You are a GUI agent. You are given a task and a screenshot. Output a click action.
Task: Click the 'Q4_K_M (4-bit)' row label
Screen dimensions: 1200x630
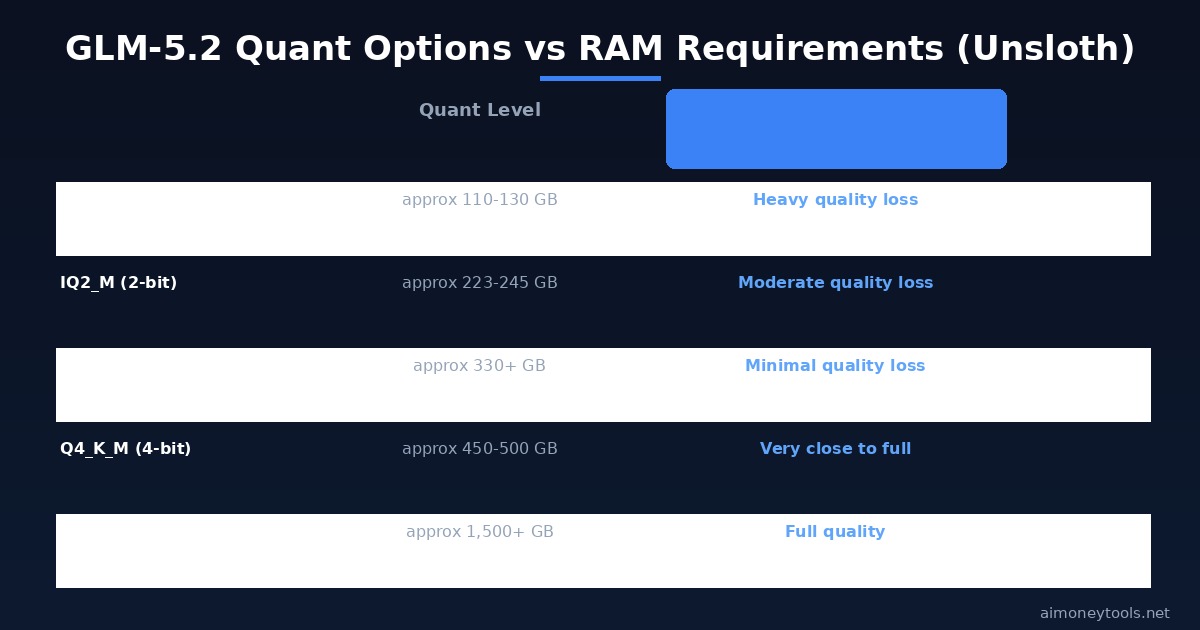click(125, 449)
